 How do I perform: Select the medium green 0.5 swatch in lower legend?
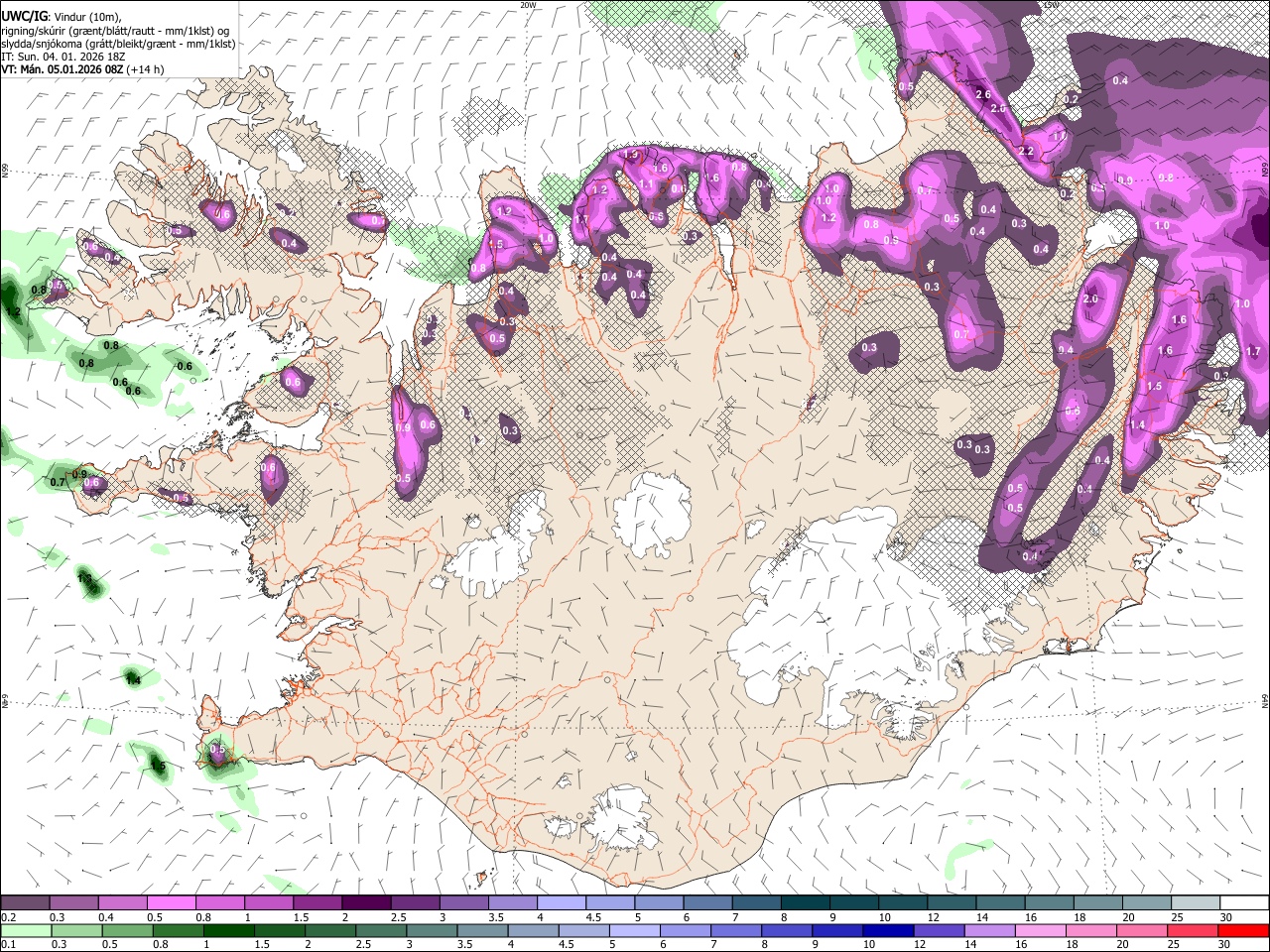(x=127, y=930)
